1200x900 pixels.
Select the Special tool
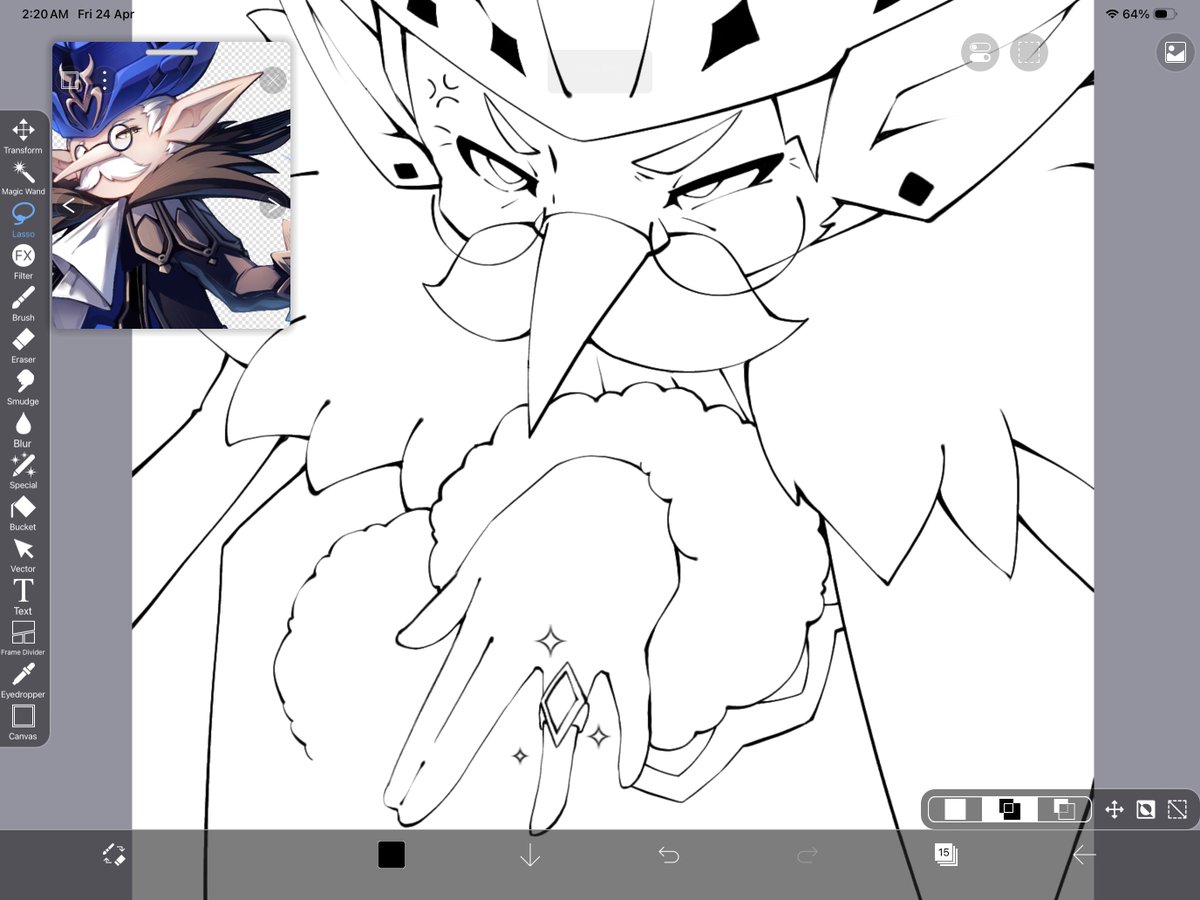(23, 472)
